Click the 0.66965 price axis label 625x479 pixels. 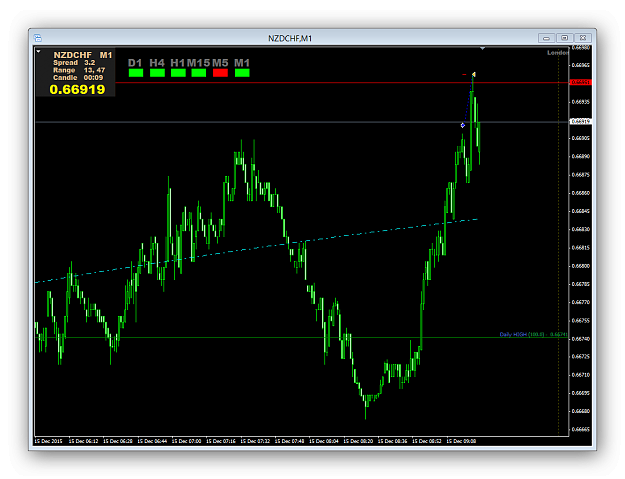click(x=581, y=65)
